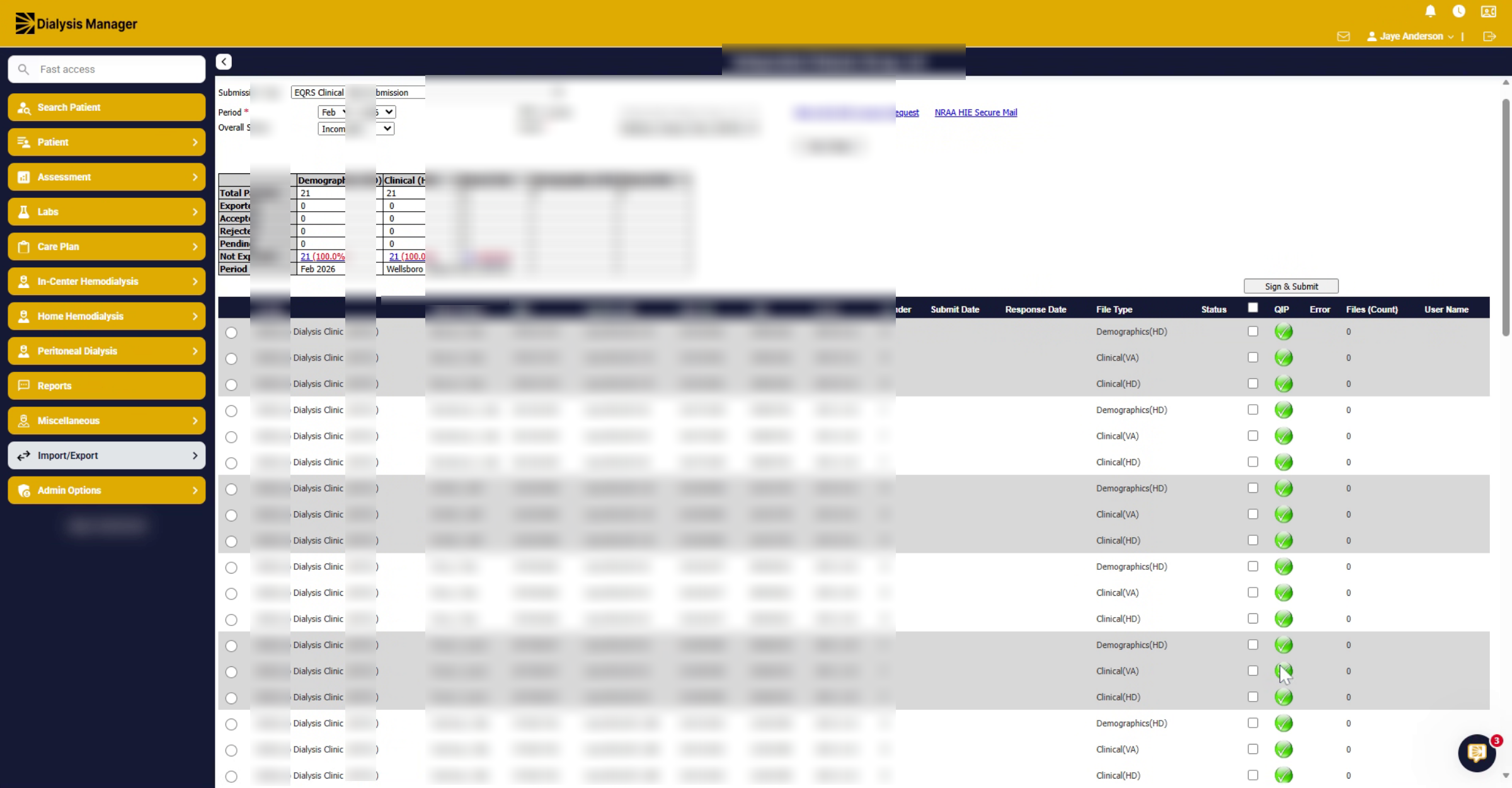This screenshot has height=788, width=1512.
Task: Click the Import/Export arrows icon
Action: [x=24, y=456]
